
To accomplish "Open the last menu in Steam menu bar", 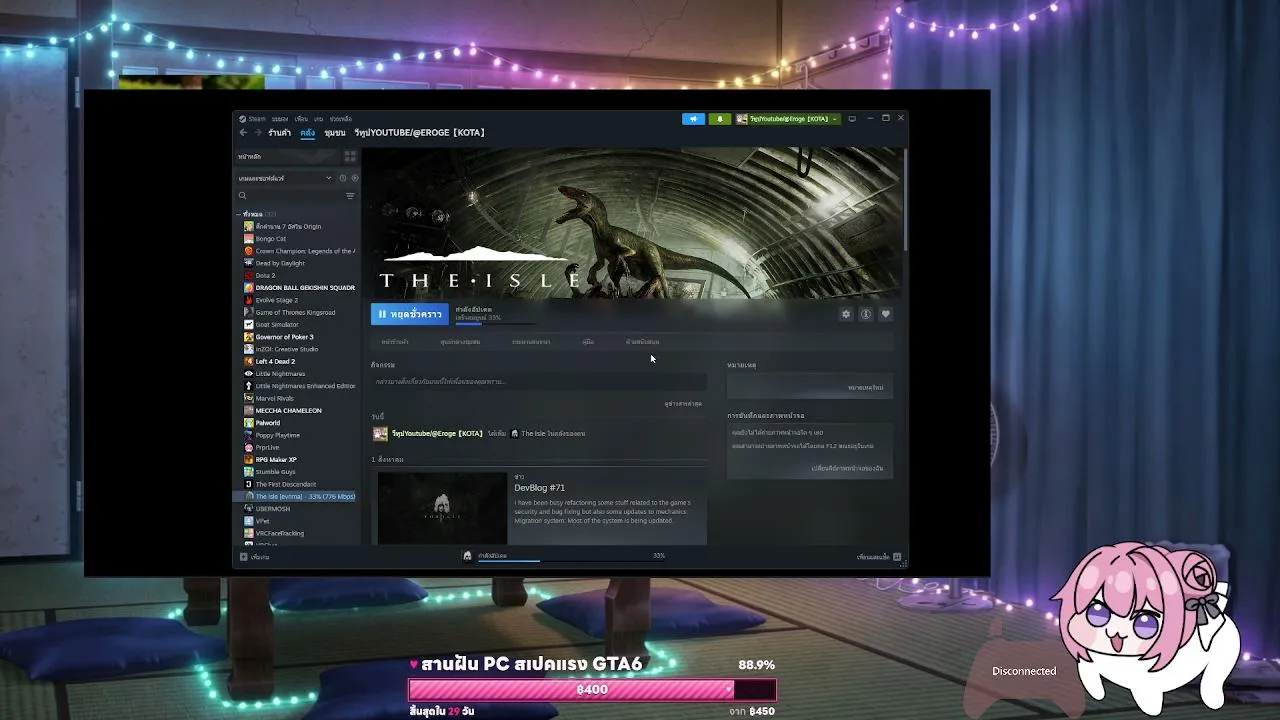I will click(340, 119).
